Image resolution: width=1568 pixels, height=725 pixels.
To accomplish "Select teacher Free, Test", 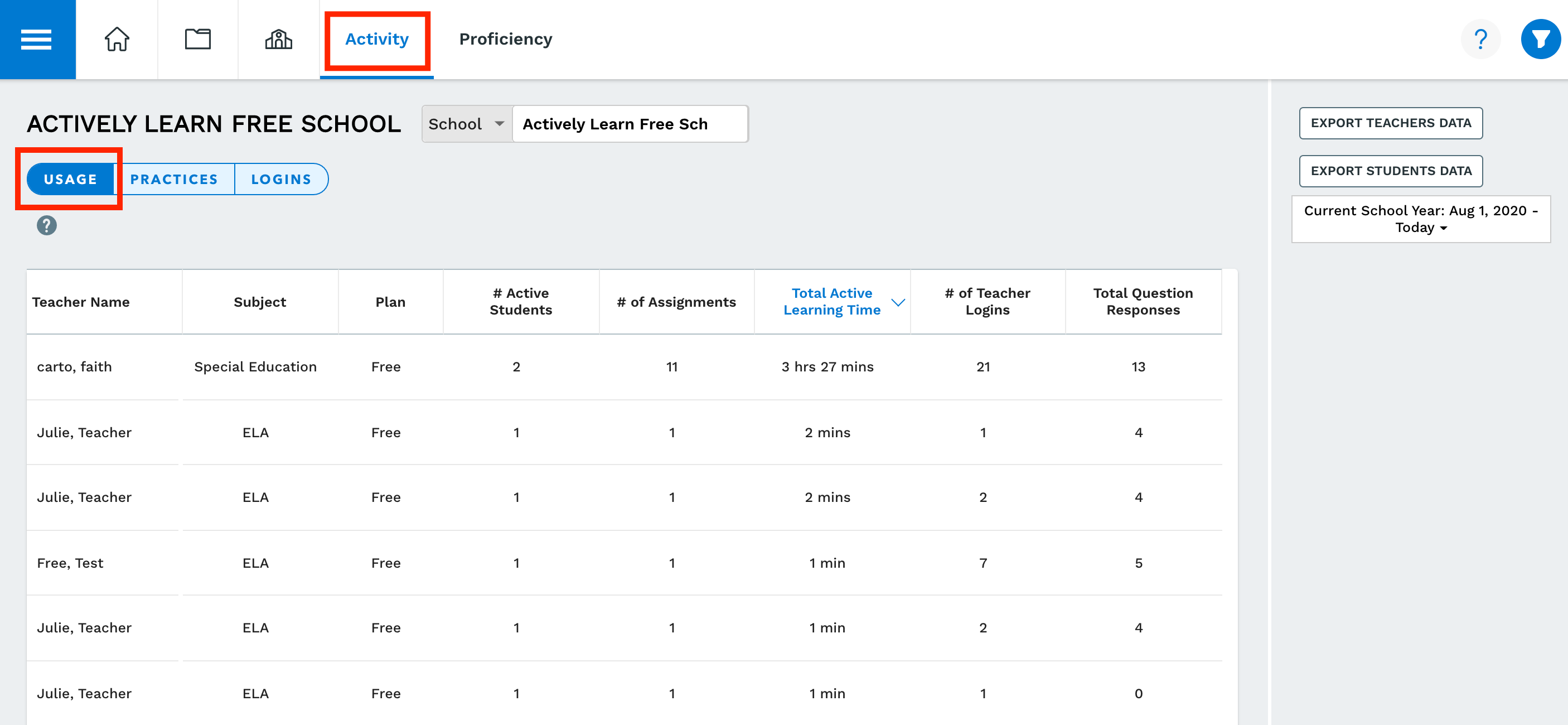I will pyautogui.click(x=70, y=563).
